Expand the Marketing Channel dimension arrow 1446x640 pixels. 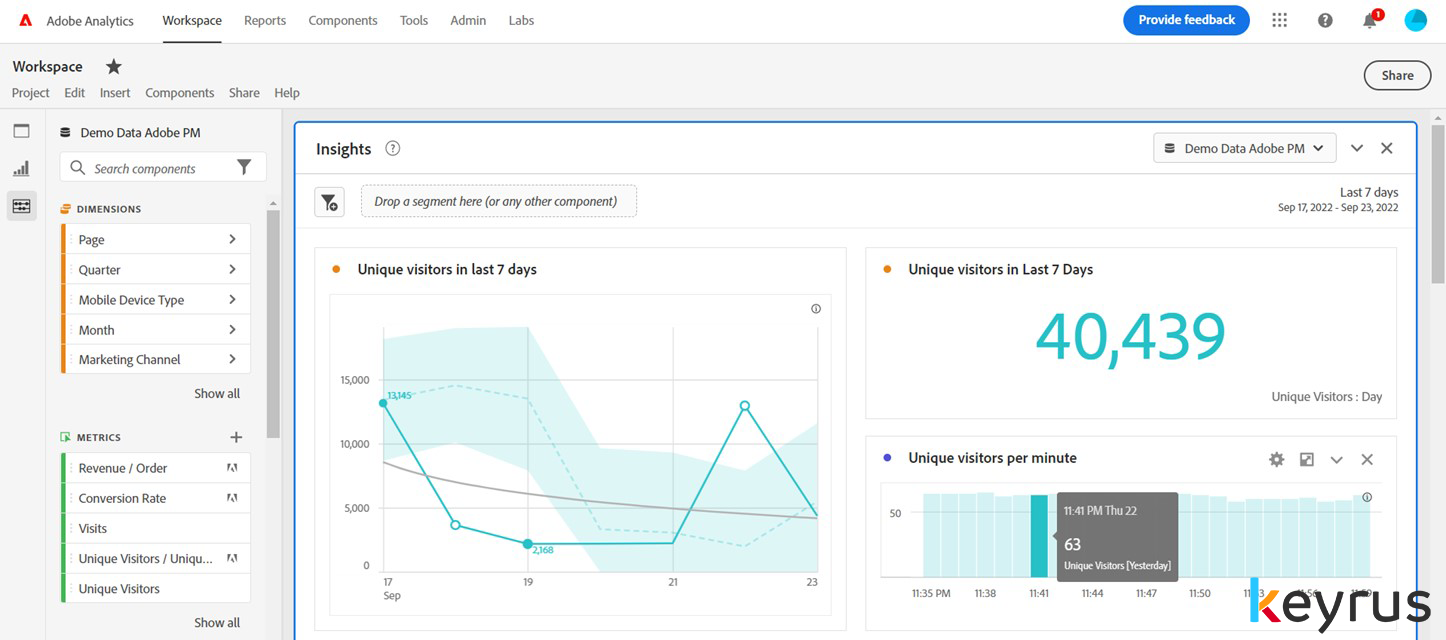[x=232, y=359]
